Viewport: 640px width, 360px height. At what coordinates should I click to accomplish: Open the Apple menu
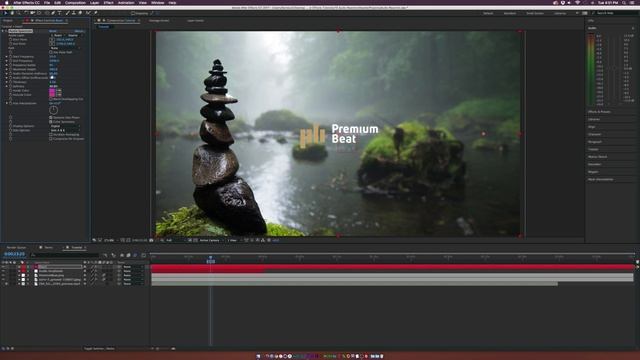click(7, 2)
